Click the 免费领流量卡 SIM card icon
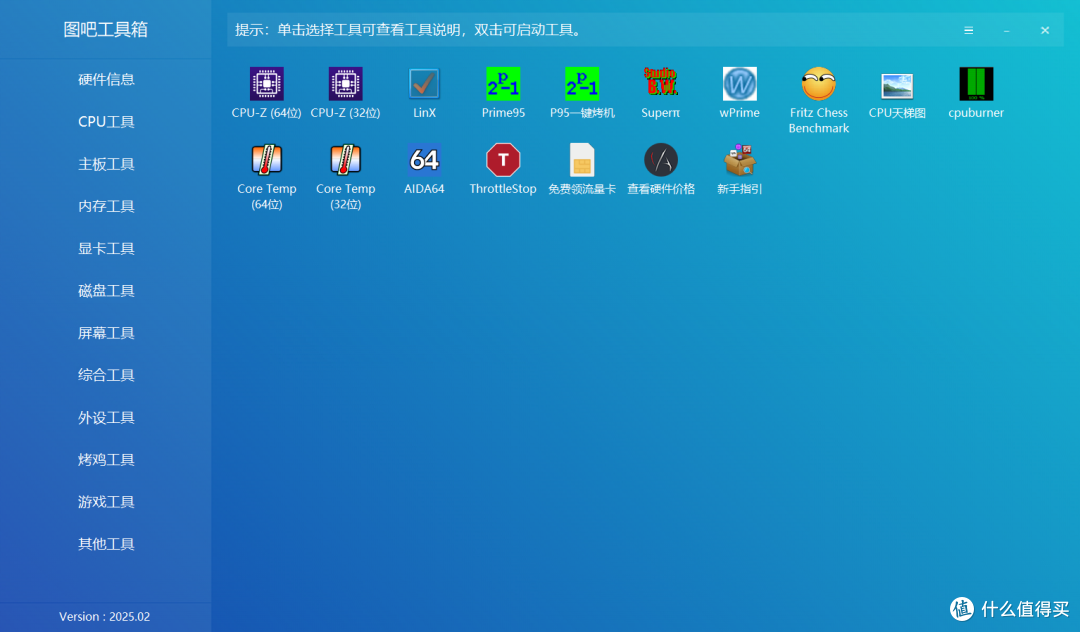 click(x=582, y=160)
